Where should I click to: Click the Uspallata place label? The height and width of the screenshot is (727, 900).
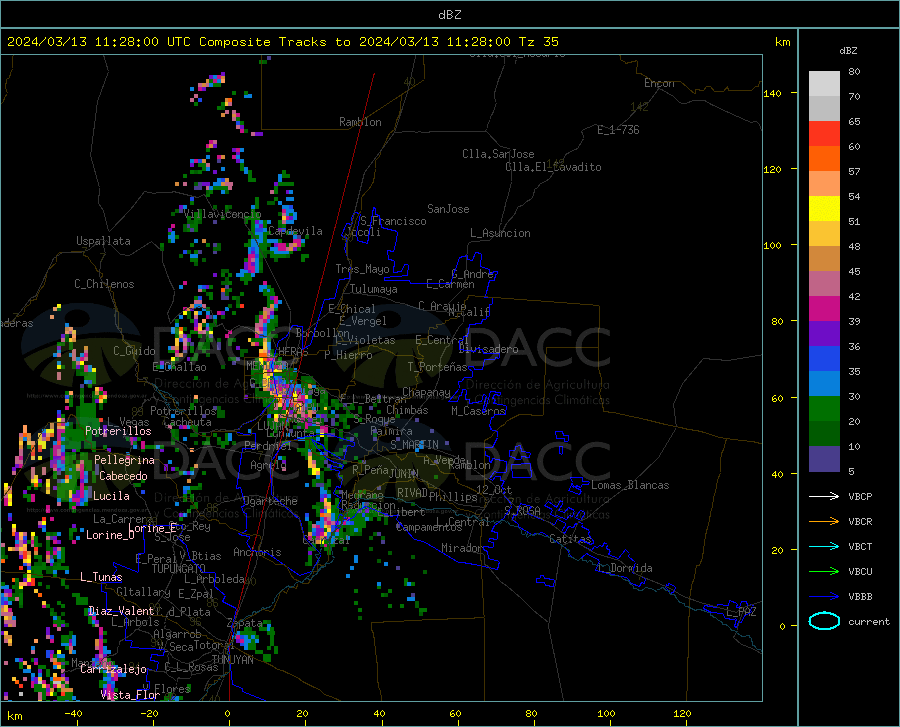click(x=103, y=241)
